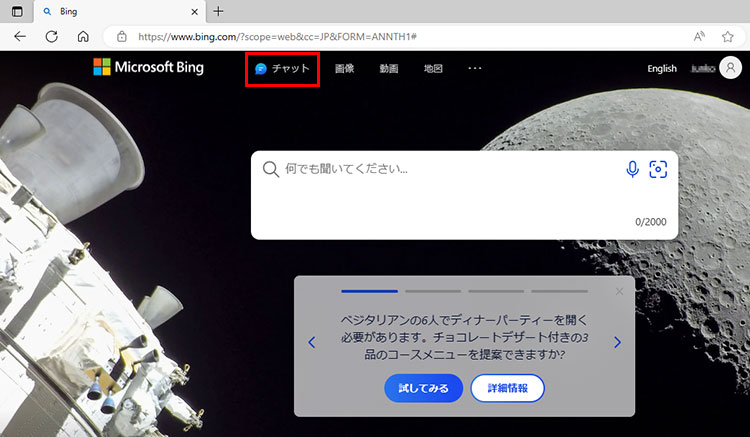Show previous suggestion with left chevron

pyautogui.click(x=311, y=342)
